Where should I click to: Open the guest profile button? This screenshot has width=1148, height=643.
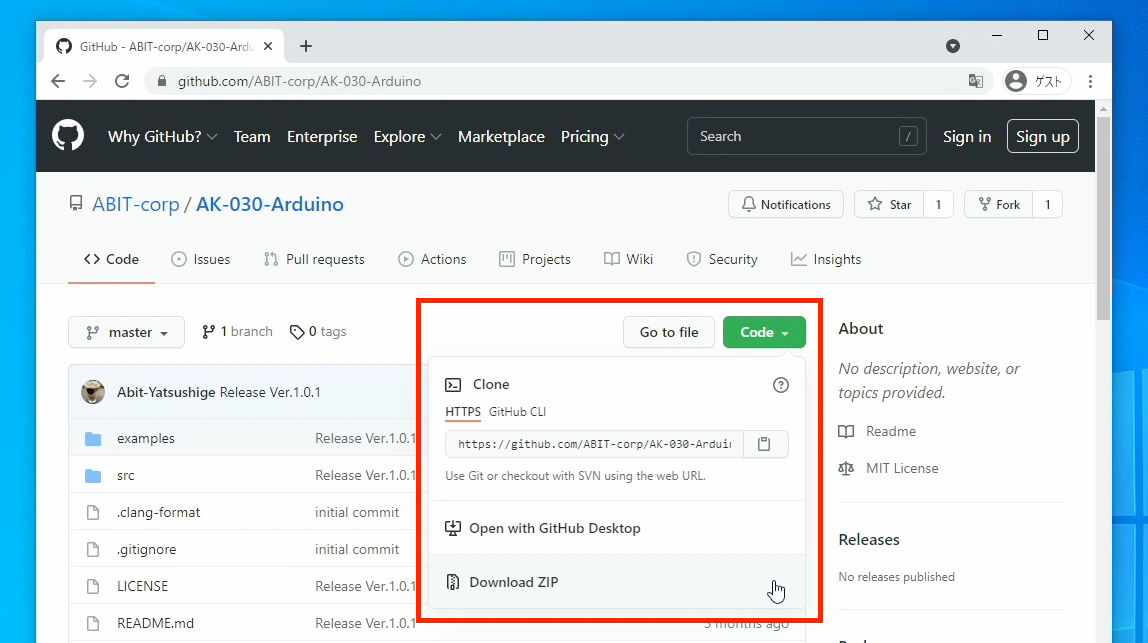tap(1035, 81)
